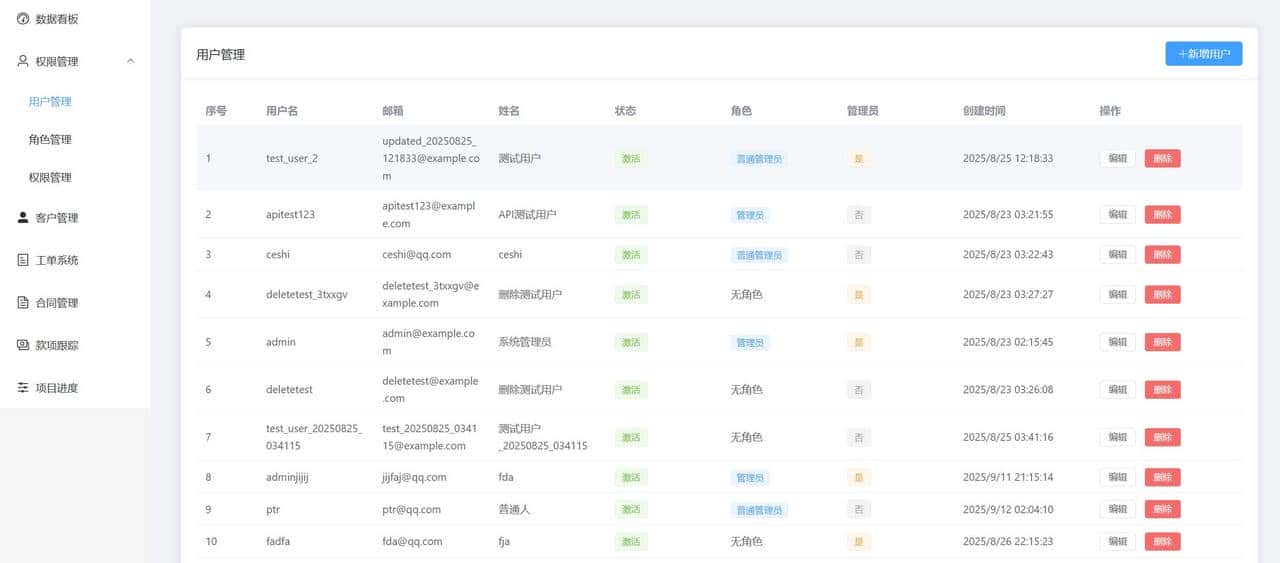Click name 系统管理员
Viewport: 1280px width, 563px height.
[x=525, y=342]
